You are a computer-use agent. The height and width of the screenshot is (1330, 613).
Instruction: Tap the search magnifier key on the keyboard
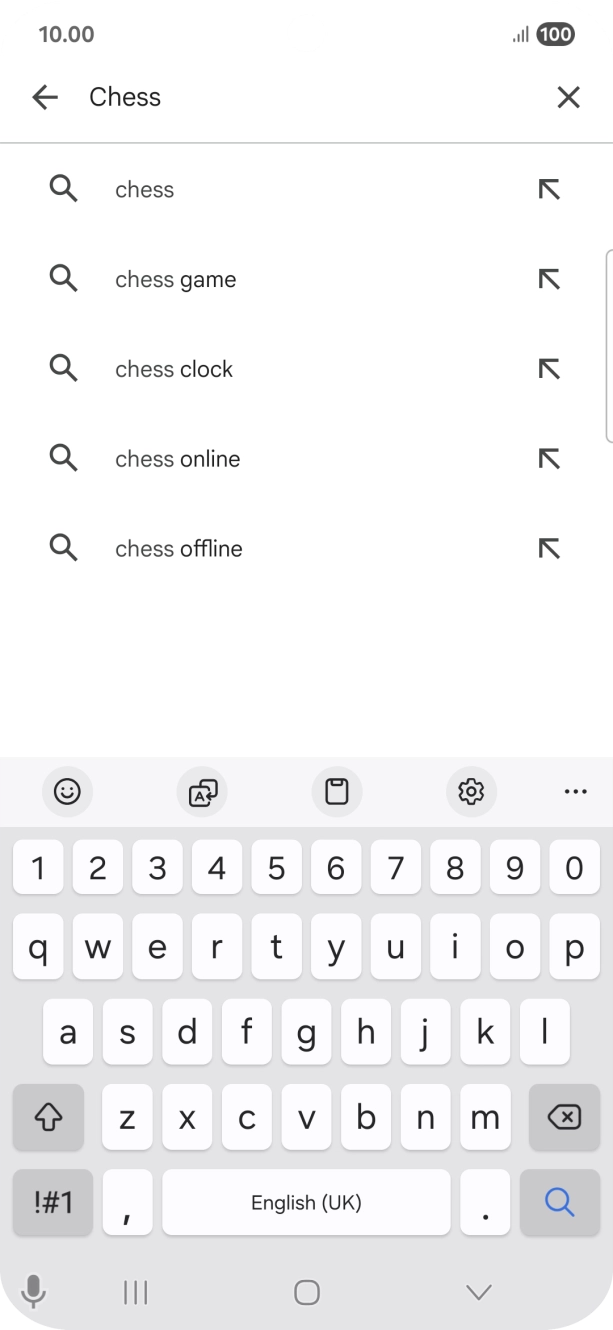click(x=559, y=1203)
